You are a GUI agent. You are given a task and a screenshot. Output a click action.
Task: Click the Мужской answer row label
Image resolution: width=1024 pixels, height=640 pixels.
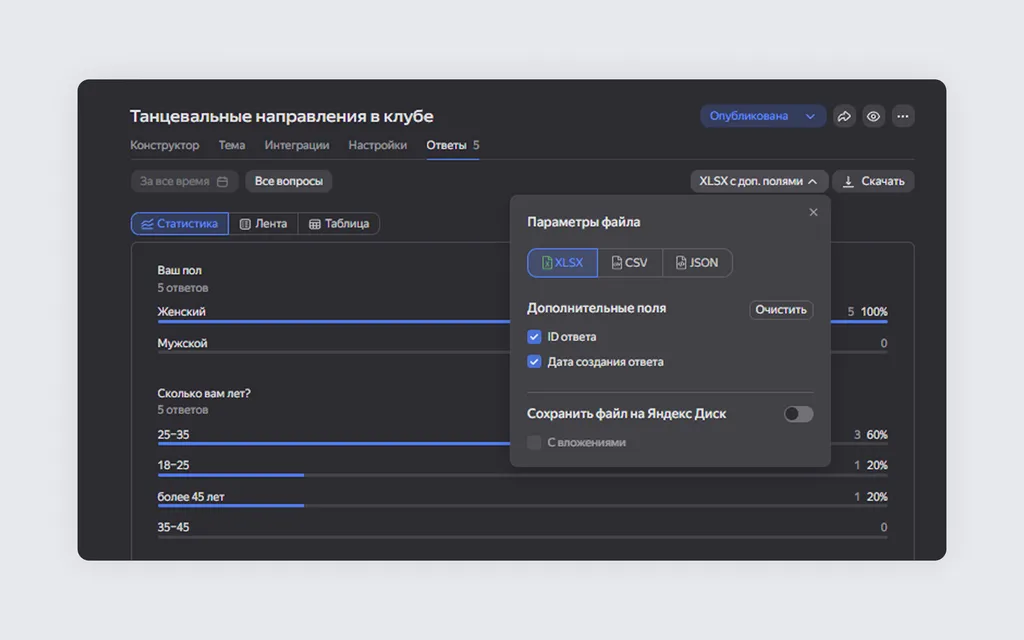182,343
